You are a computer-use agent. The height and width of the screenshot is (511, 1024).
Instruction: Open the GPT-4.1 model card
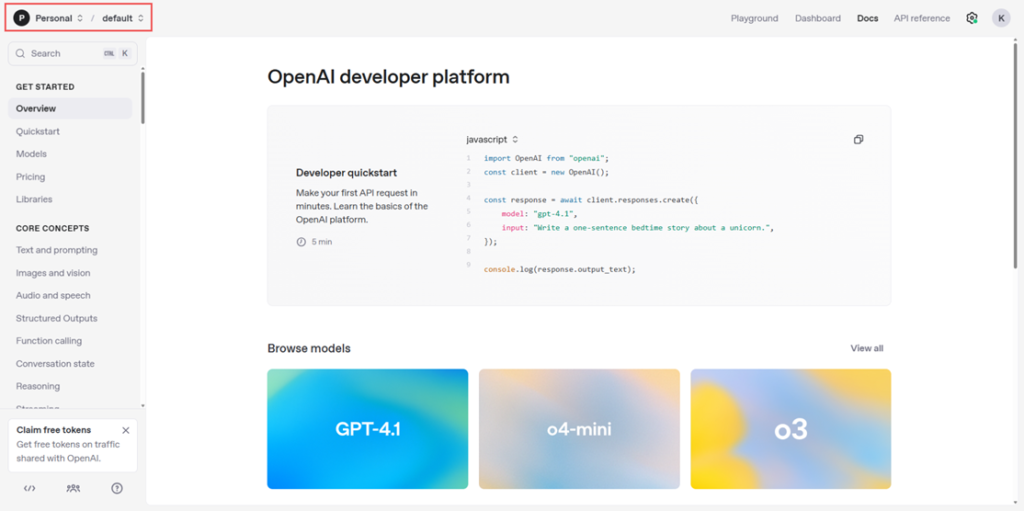pyautogui.click(x=367, y=429)
